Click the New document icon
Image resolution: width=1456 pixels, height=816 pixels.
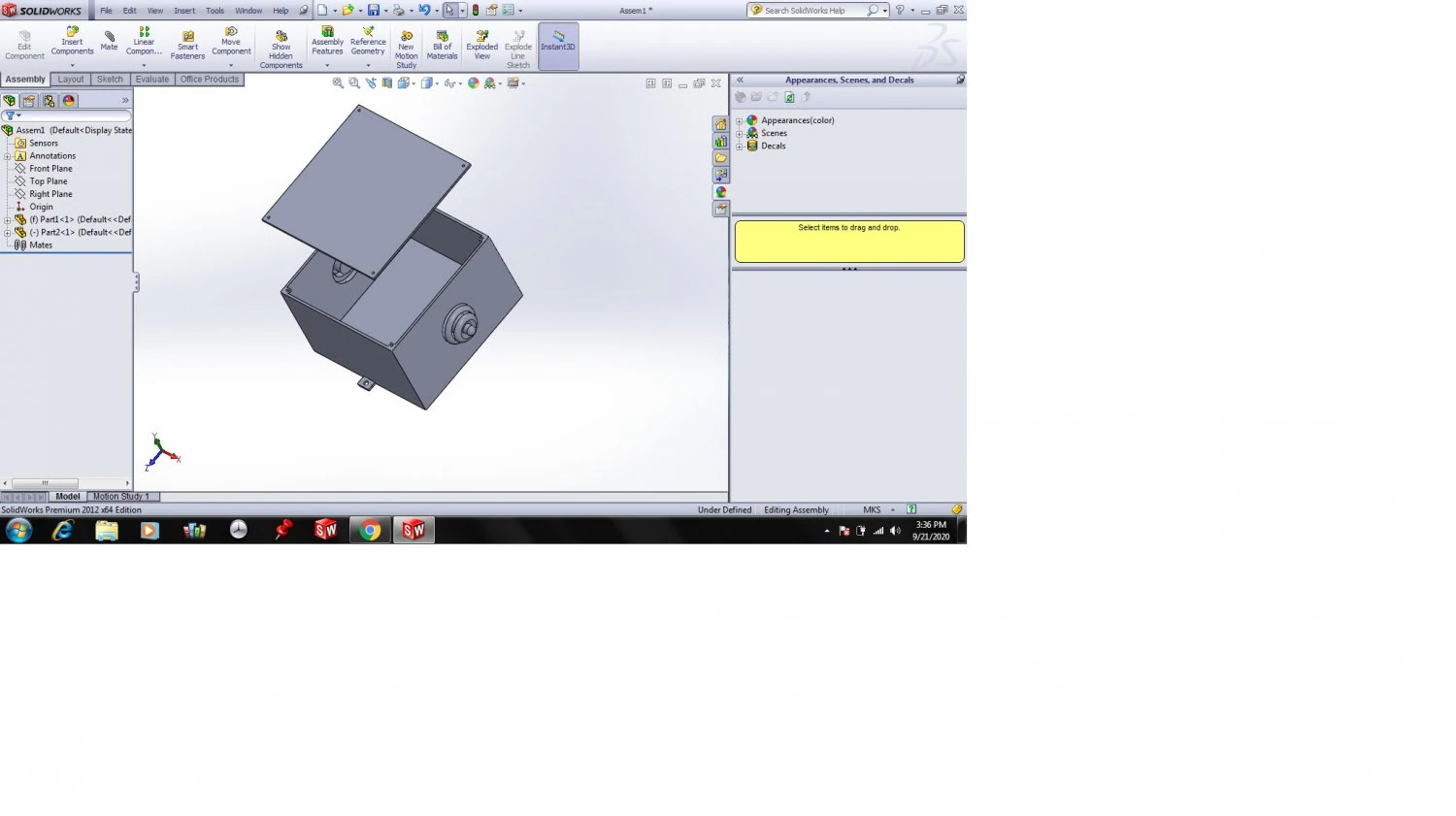(x=322, y=11)
